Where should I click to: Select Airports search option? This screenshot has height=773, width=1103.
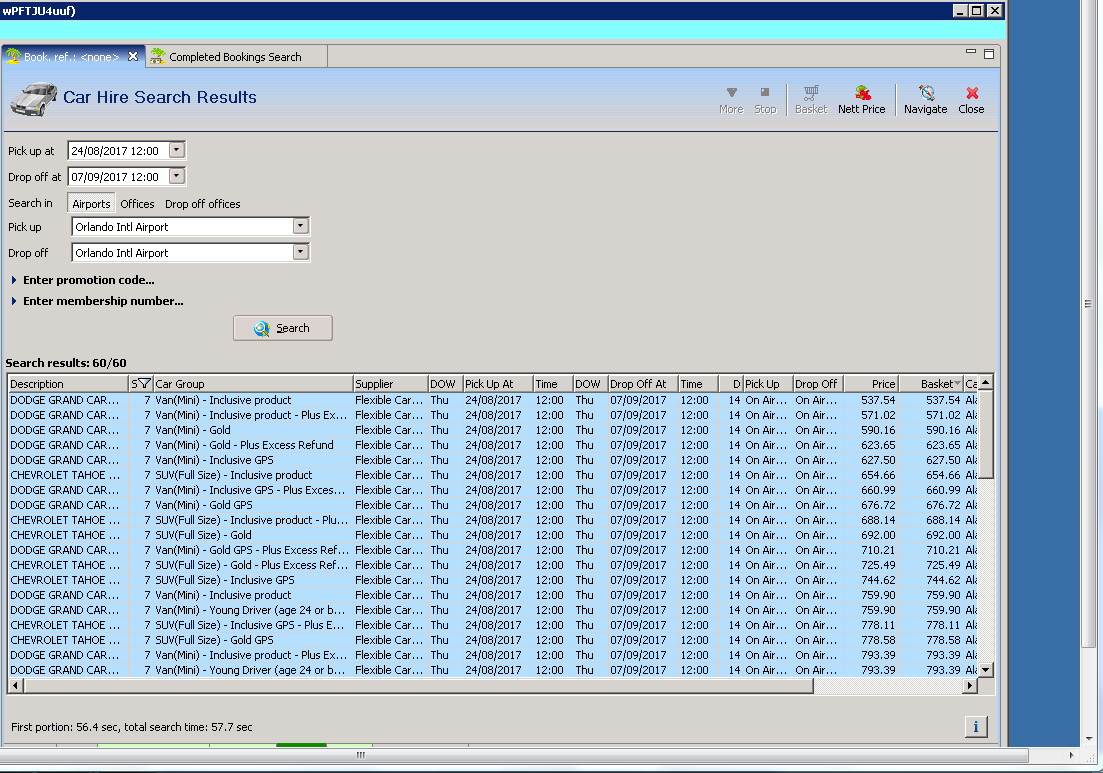pos(91,203)
